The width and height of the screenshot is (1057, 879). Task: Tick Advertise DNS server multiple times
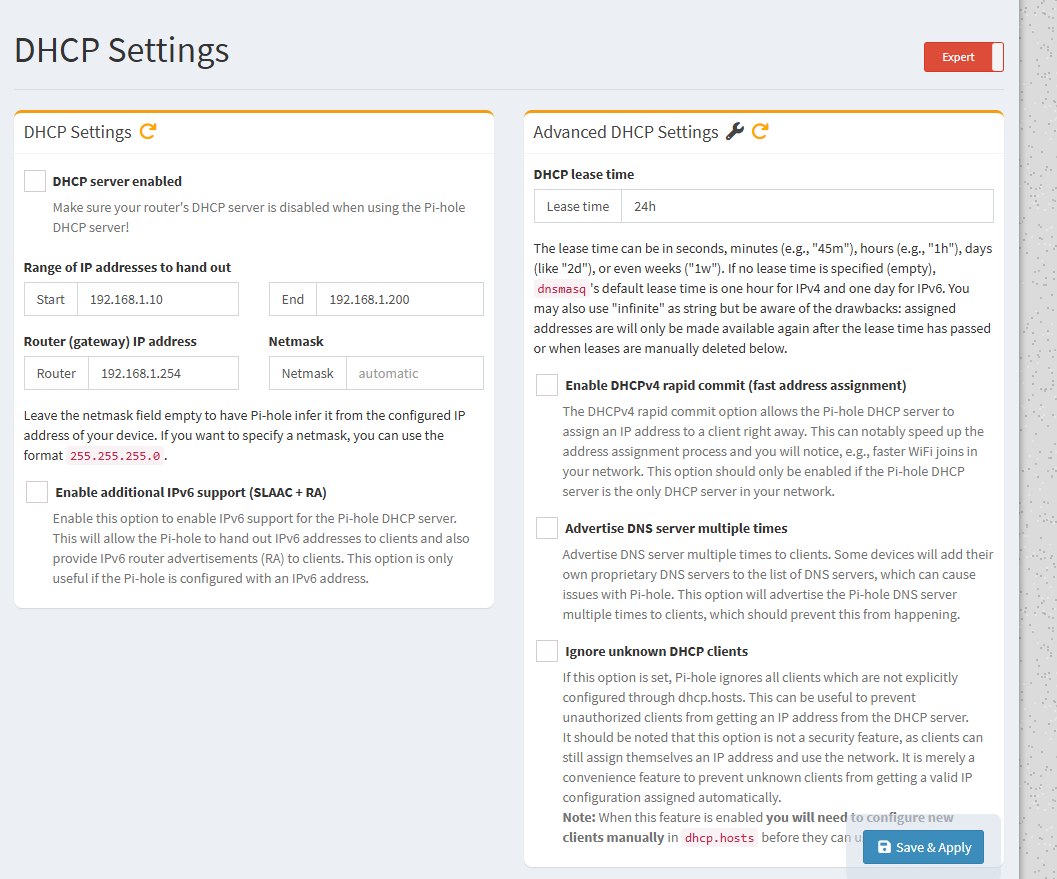point(547,528)
